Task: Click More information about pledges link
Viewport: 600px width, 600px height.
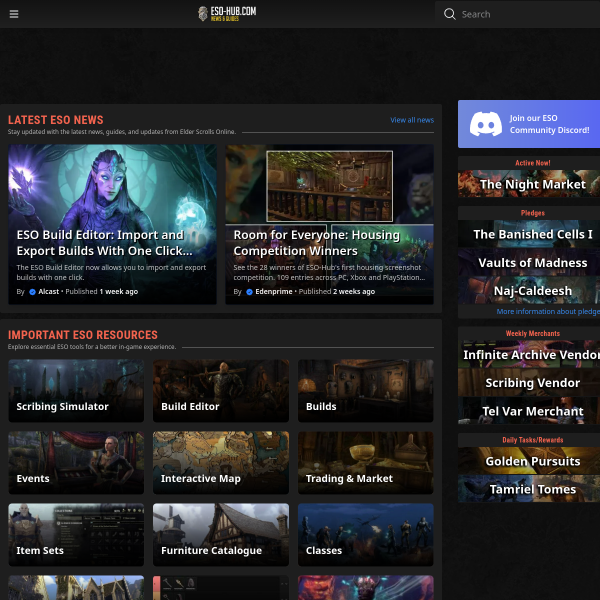Action: coord(548,311)
